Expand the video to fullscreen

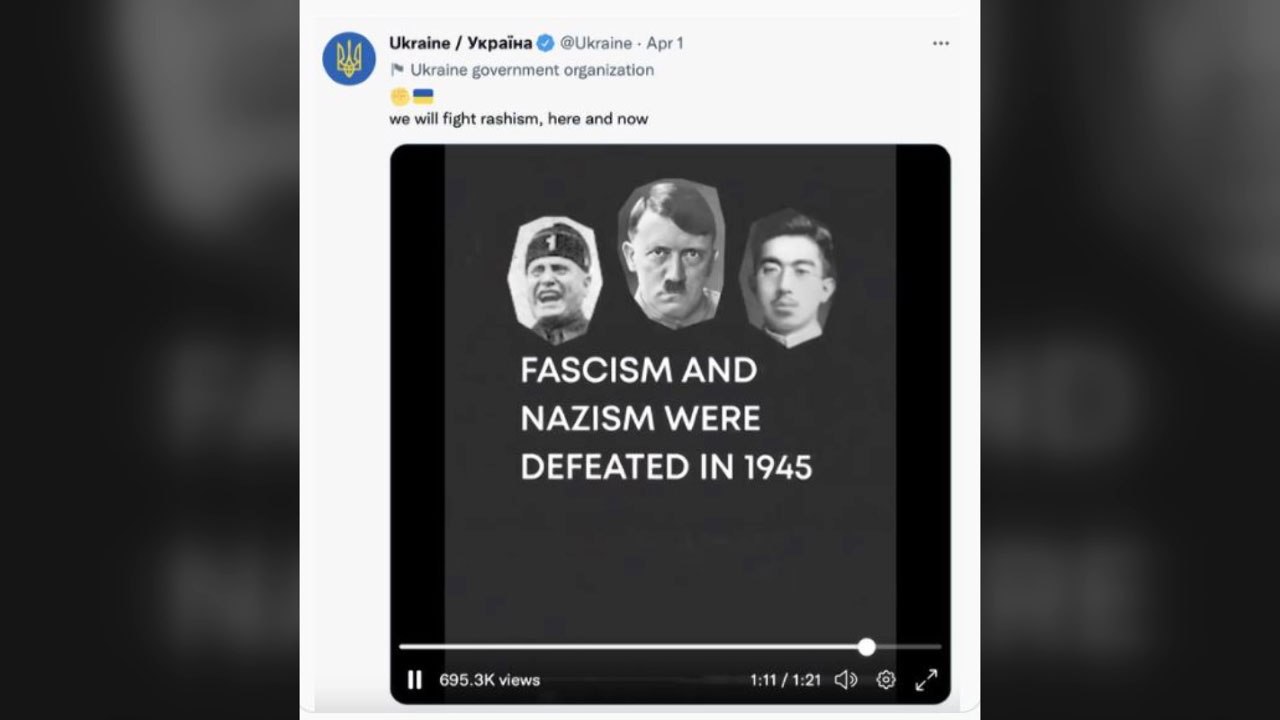[926, 680]
